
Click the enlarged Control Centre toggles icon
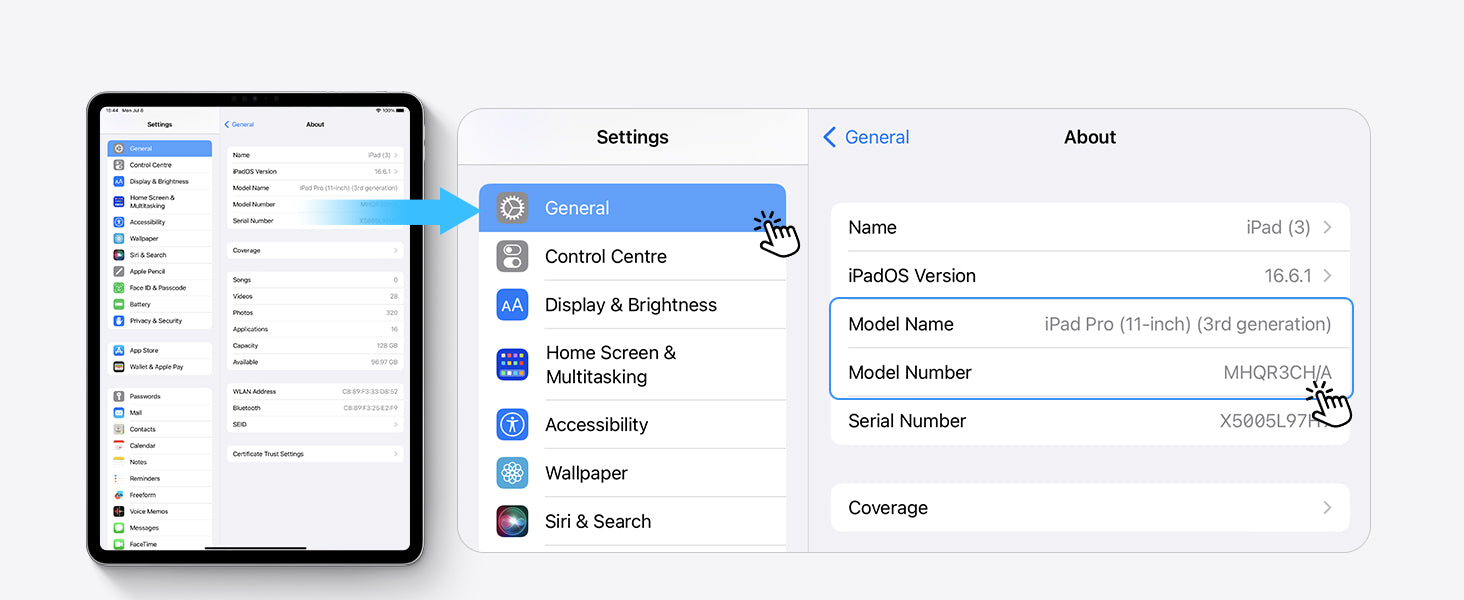coord(512,256)
